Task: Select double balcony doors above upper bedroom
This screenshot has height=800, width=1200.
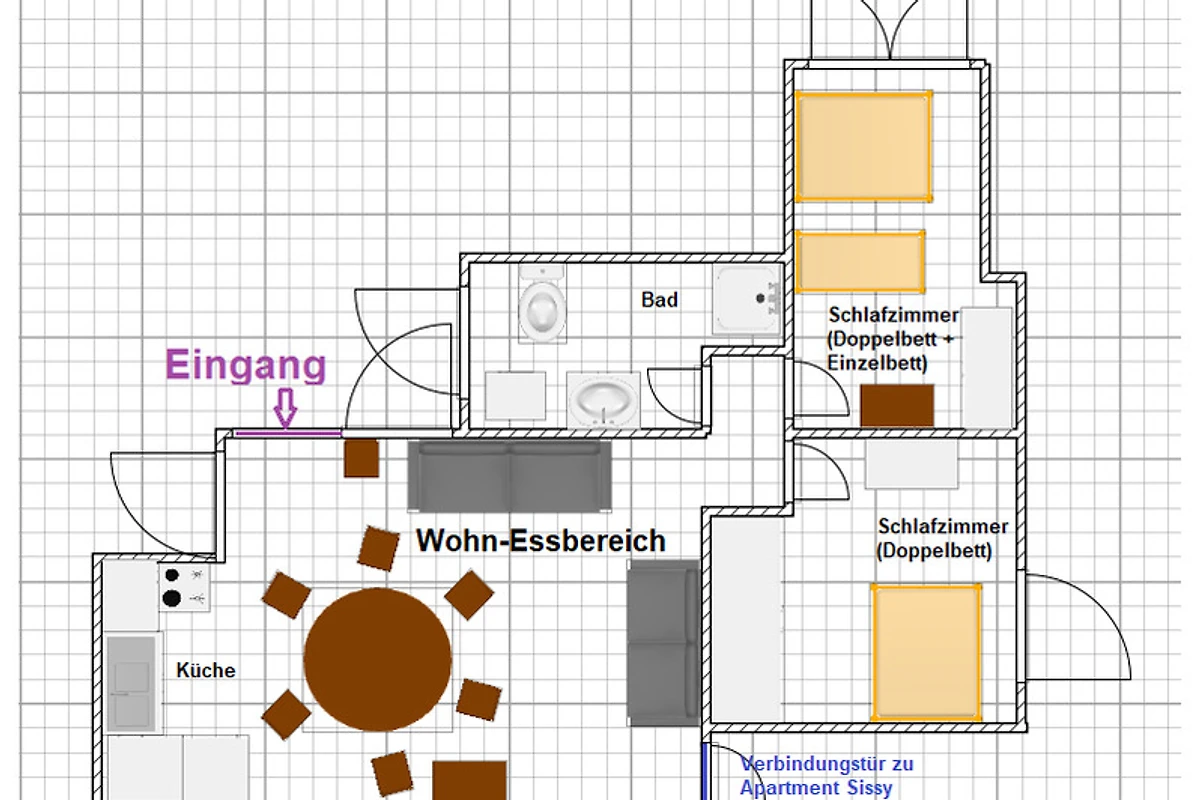Action: [x=888, y=30]
